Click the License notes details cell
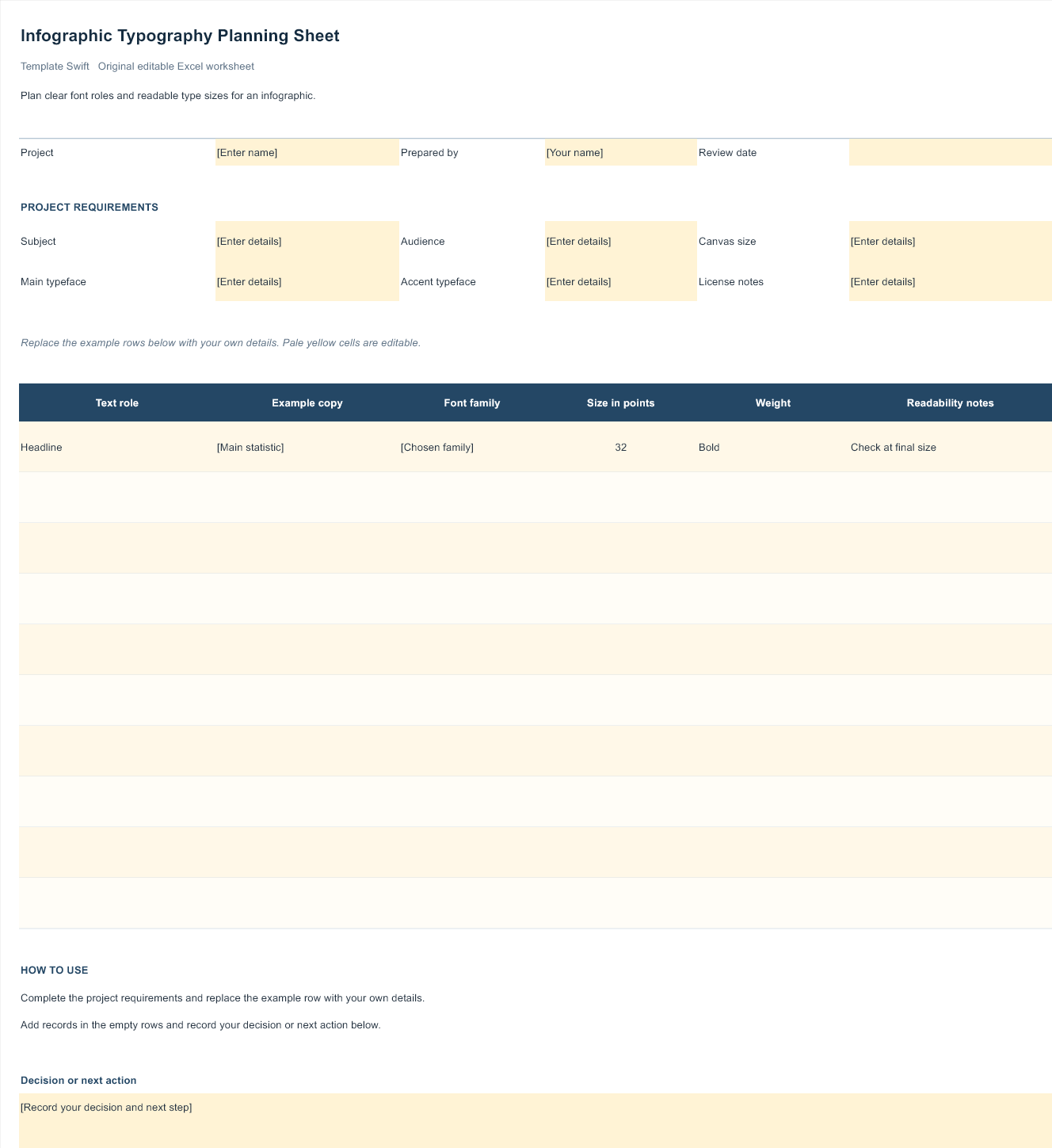This screenshot has width=1052, height=1148. pyautogui.click(x=951, y=282)
